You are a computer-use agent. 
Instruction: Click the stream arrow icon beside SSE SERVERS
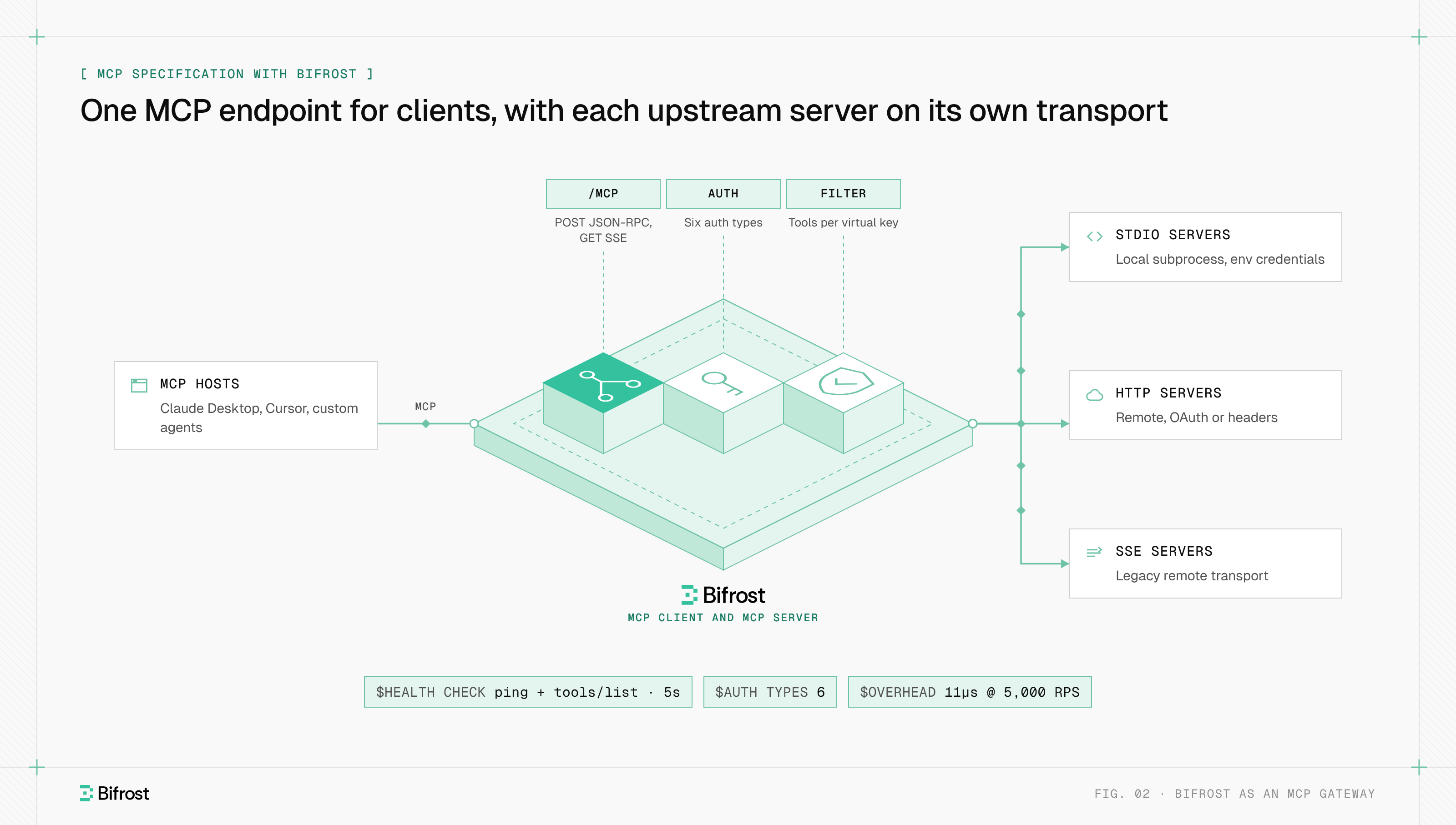click(1094, 552)
